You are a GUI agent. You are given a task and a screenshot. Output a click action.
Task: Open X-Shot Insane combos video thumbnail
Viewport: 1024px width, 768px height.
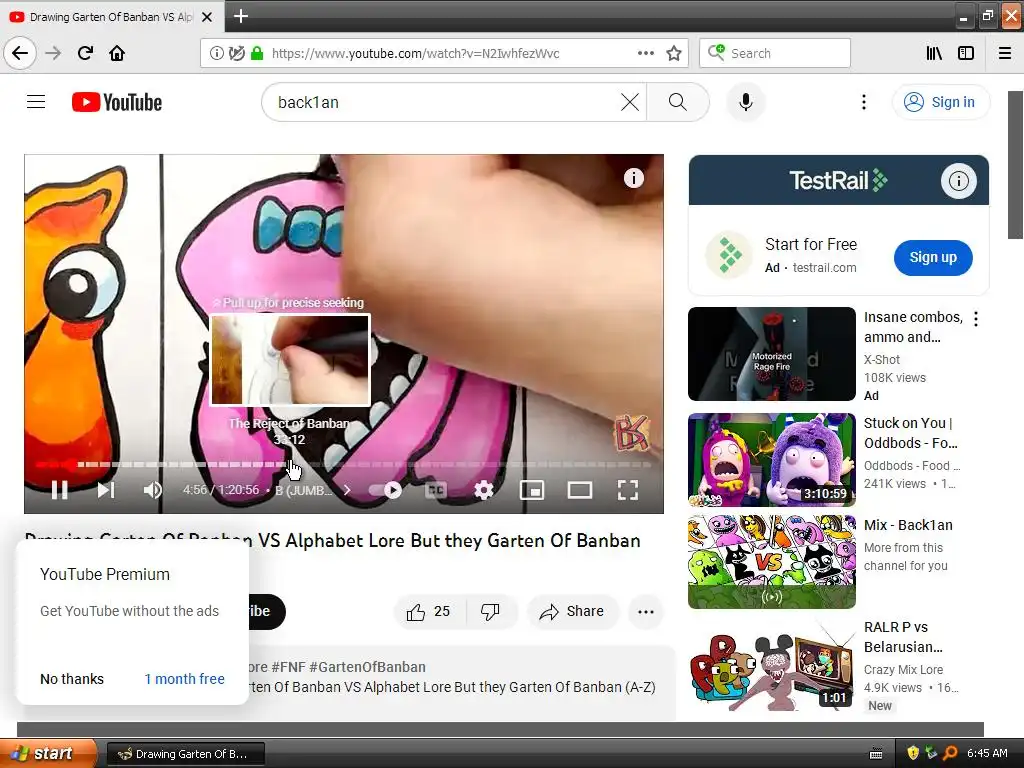pos(771,354)
